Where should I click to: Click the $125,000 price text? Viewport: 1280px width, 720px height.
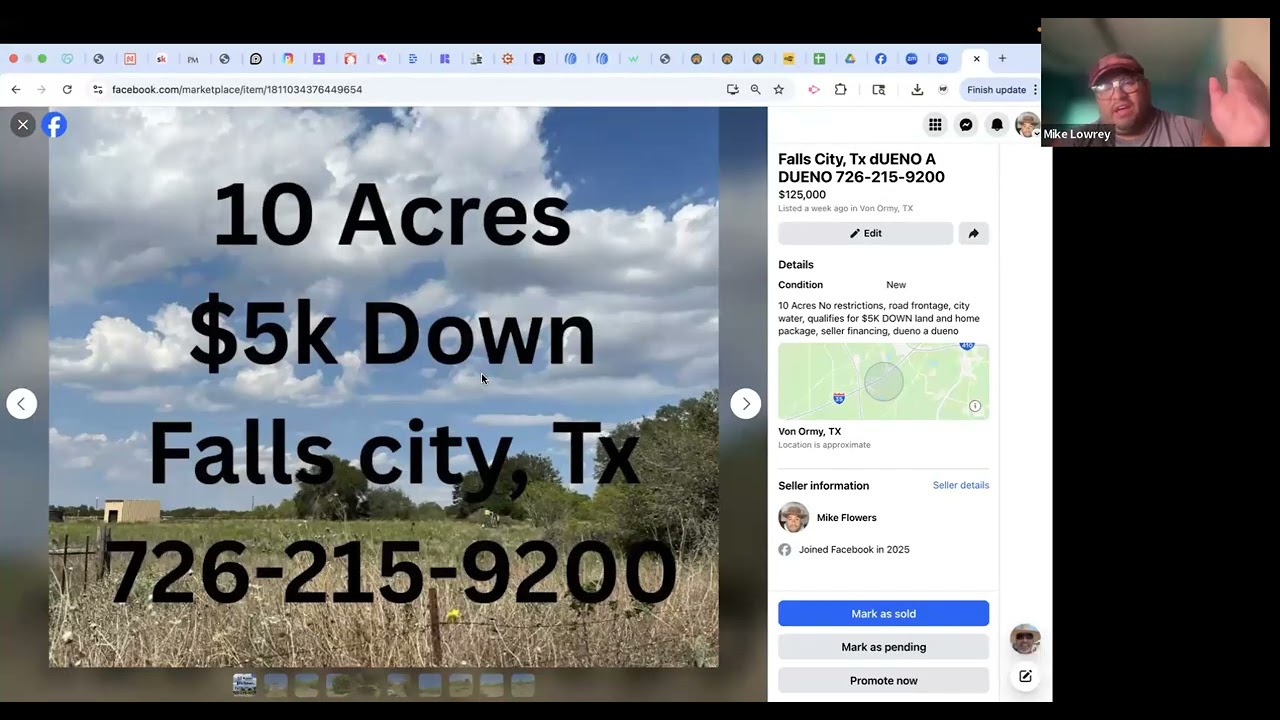pos(802,195)
